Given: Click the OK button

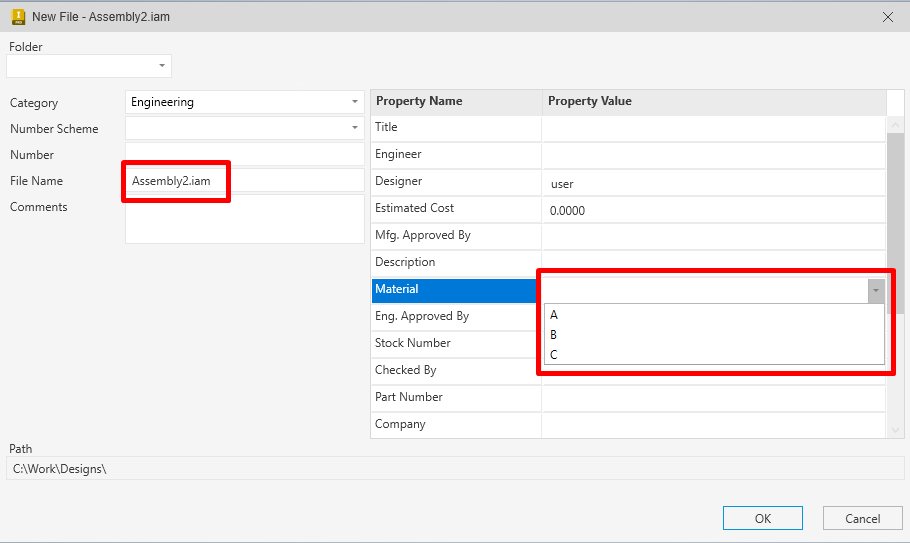Looking at the screenshot, I should [762, 518].
